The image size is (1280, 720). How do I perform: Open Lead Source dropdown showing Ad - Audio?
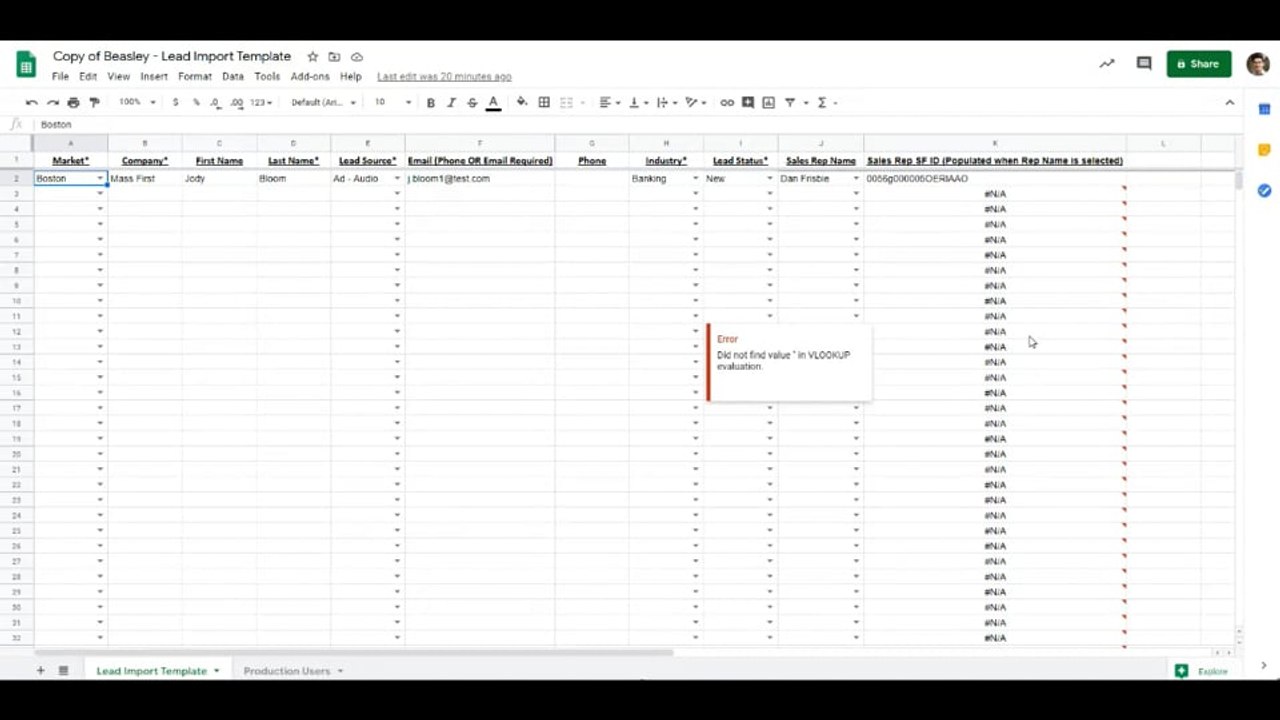point(397,178)
